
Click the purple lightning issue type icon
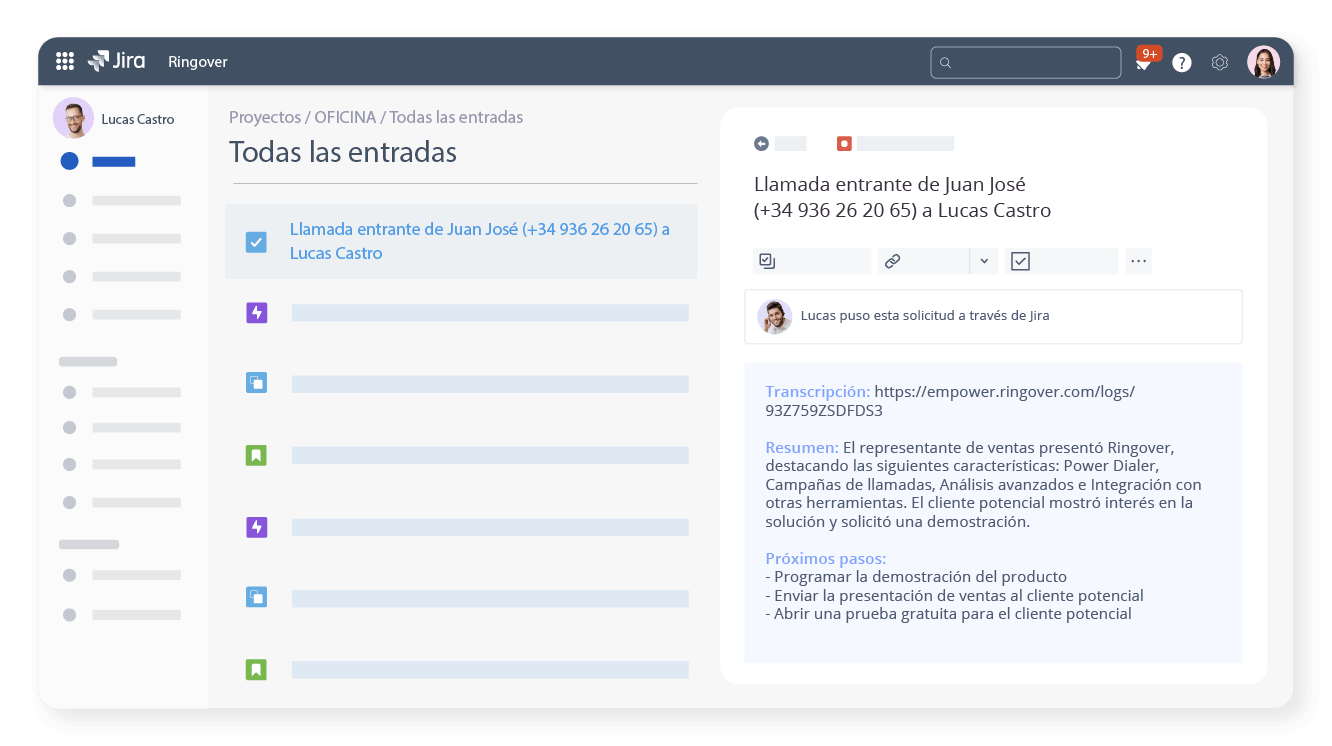[x=256, y=312]
